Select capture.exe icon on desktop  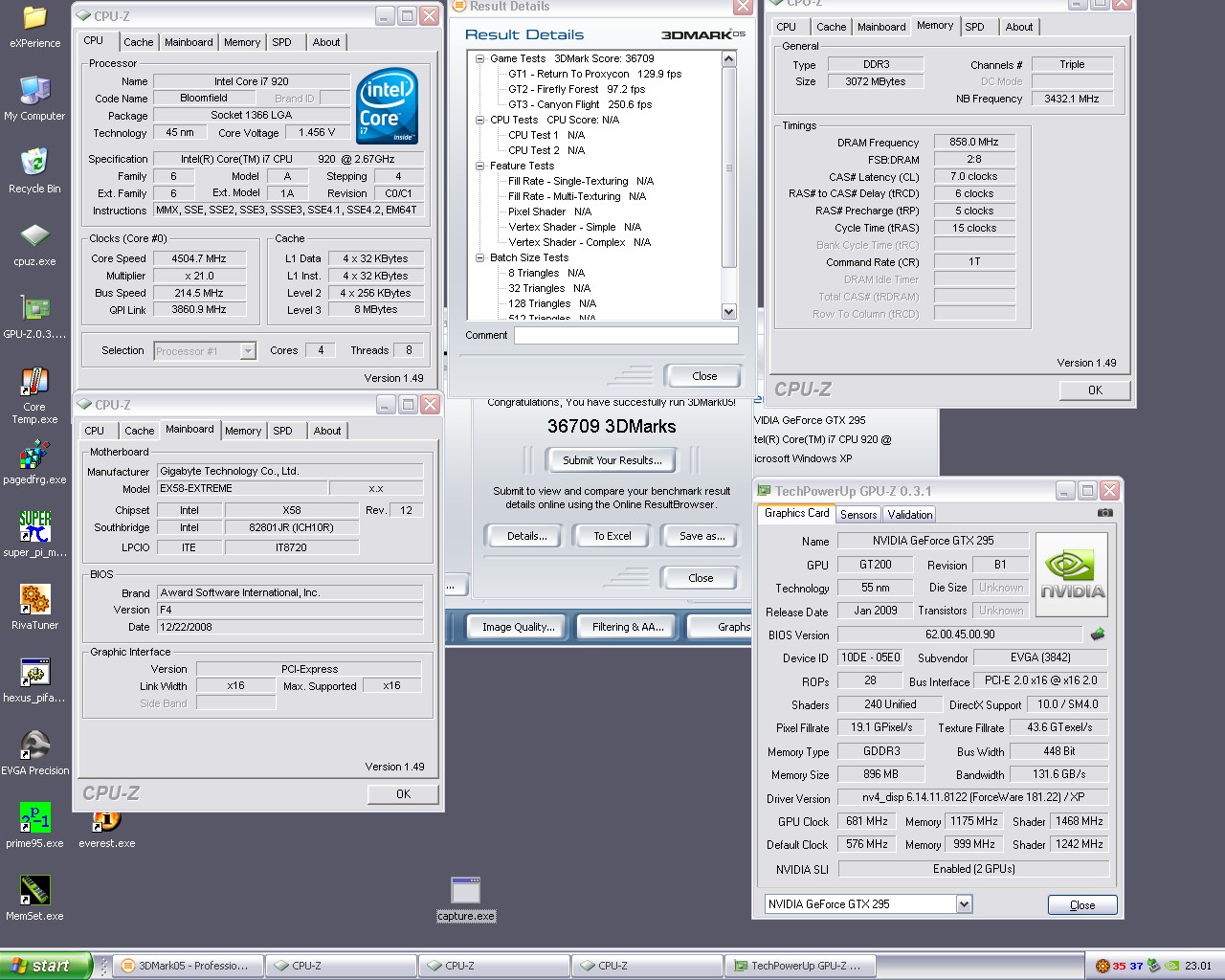465,891
